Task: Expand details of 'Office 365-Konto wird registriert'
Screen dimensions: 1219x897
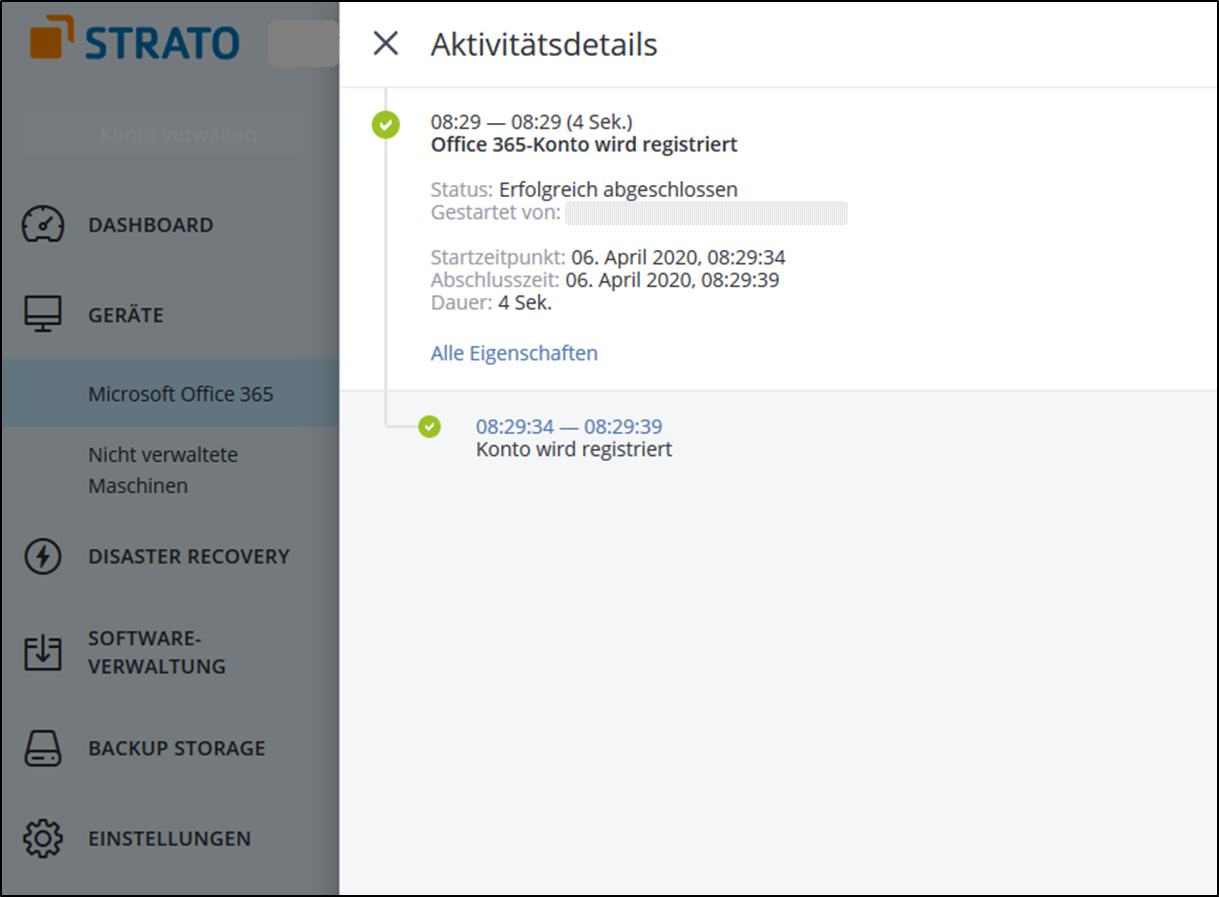Action: (x=584, y=144)
